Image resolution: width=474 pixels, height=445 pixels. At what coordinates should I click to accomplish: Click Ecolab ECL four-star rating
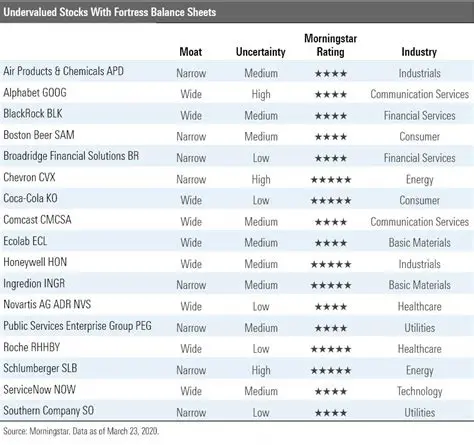click(x=331, y=243)
